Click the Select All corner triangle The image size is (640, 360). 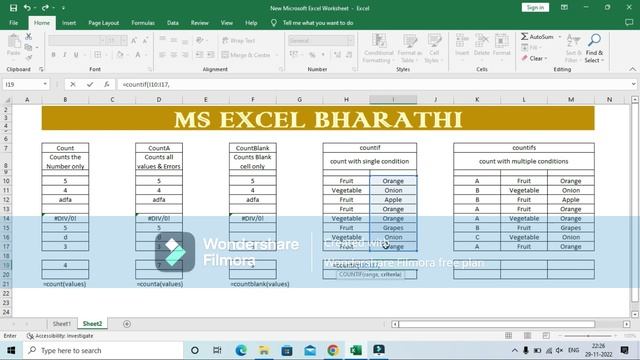(x=7, y=100)
